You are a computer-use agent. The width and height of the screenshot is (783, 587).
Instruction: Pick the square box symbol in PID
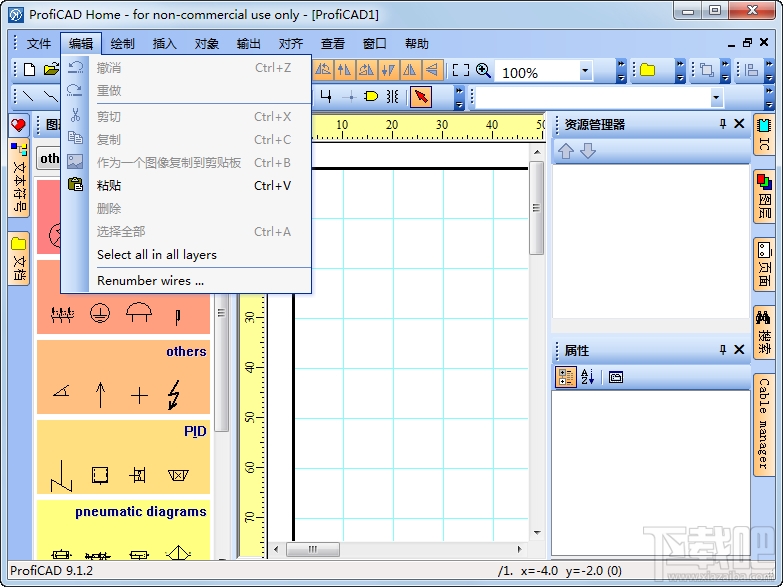100,475
